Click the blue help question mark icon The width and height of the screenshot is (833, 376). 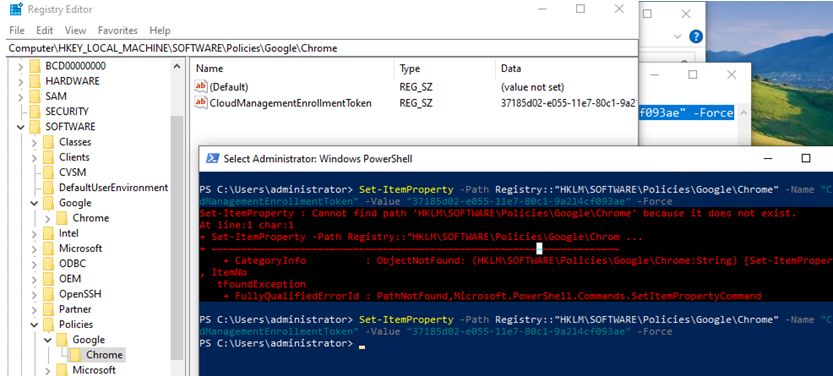[695, 37]
